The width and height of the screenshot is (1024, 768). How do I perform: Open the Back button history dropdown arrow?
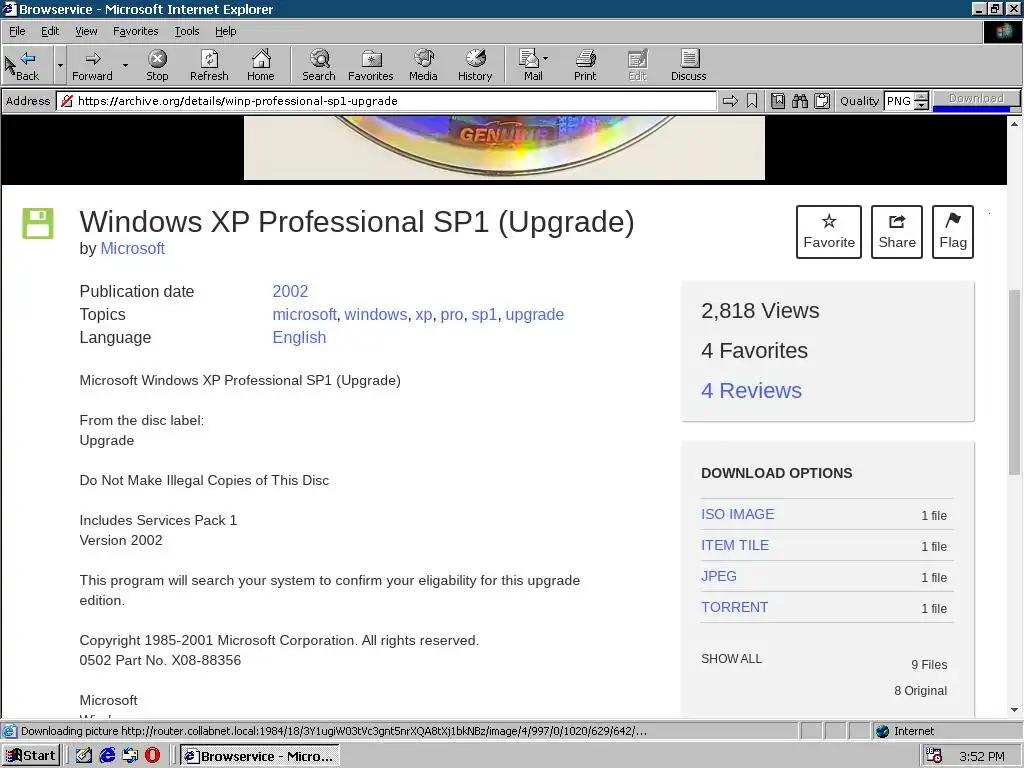click(x=59, y=65)
